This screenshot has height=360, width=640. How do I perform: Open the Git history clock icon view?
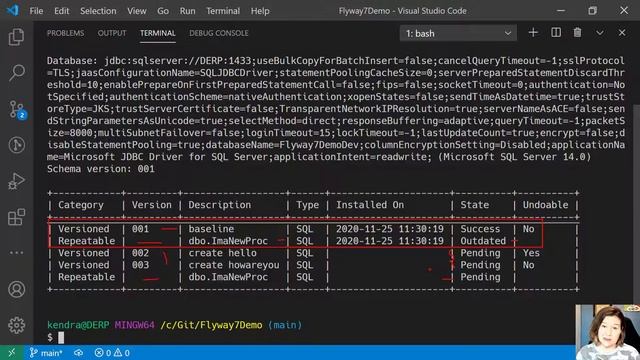point(16,145)
